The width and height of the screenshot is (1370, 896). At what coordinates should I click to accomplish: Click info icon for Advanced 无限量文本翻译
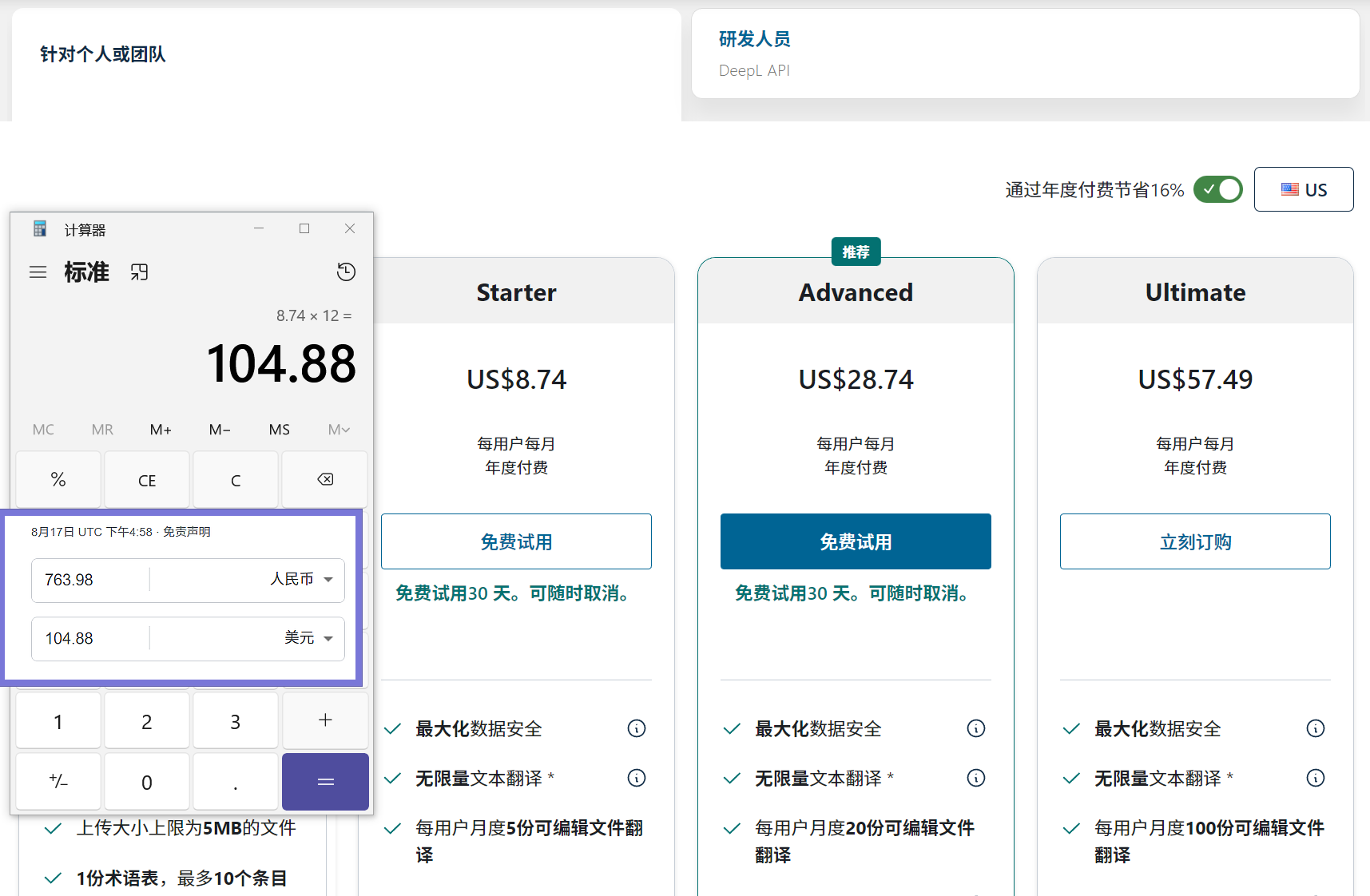pyautogui.click(x=975, y=778)
